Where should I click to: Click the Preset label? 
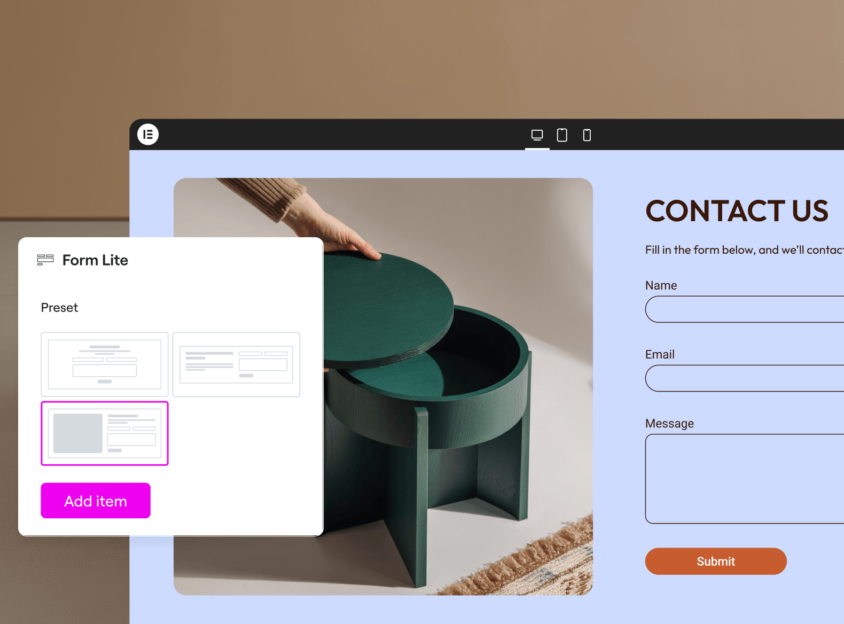[x=59, y=307]
